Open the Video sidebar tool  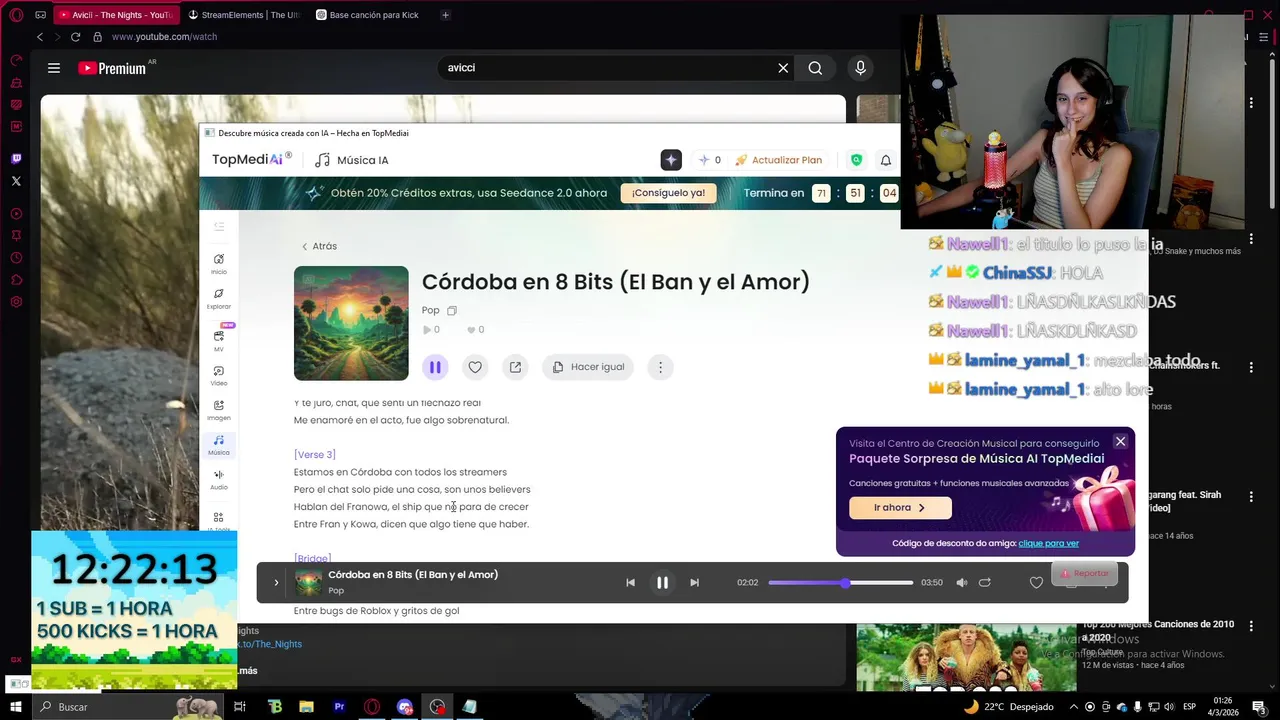click(x=219, y=376)
